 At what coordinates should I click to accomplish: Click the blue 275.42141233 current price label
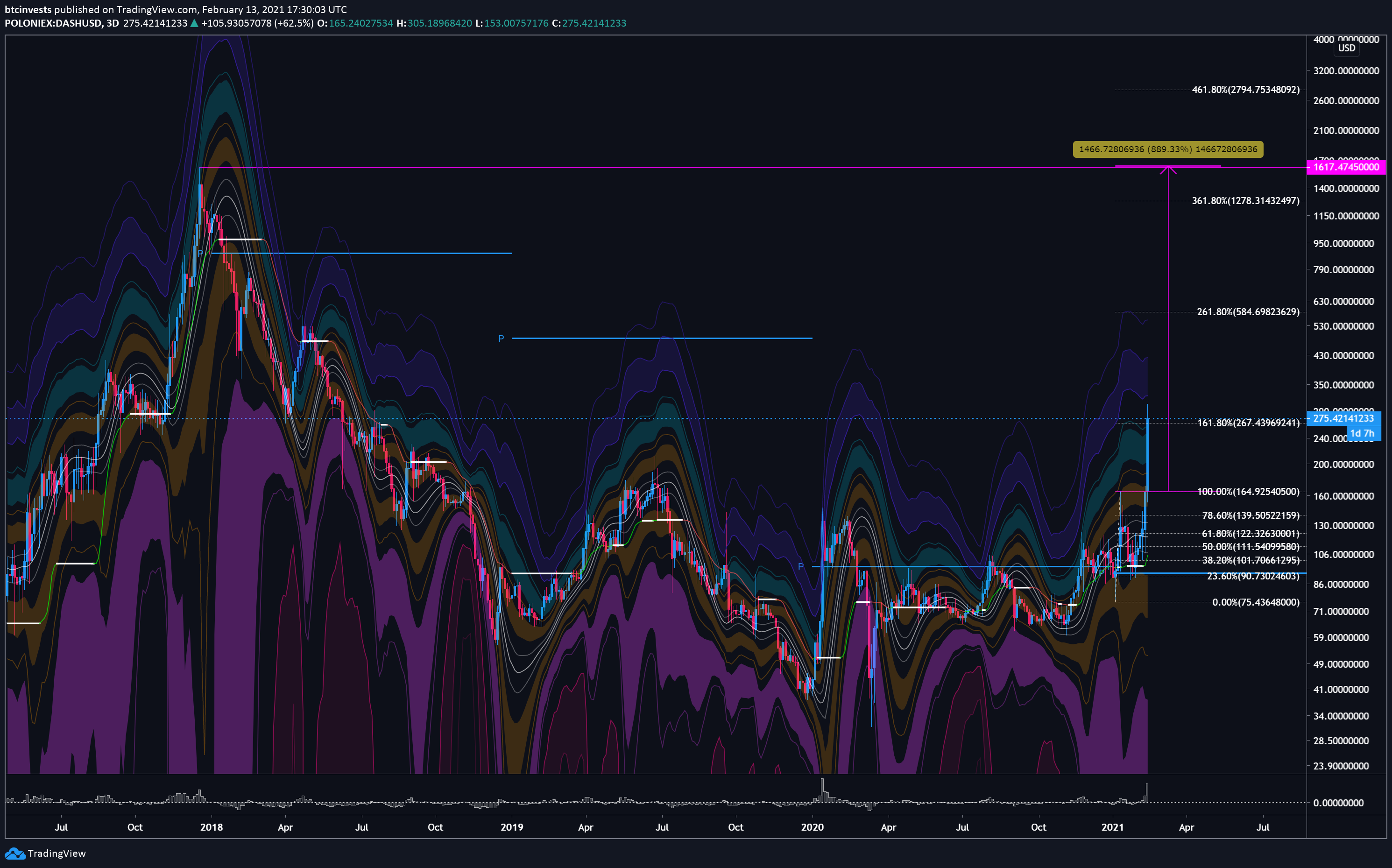pyautogui.click(x=1344, y=418)
